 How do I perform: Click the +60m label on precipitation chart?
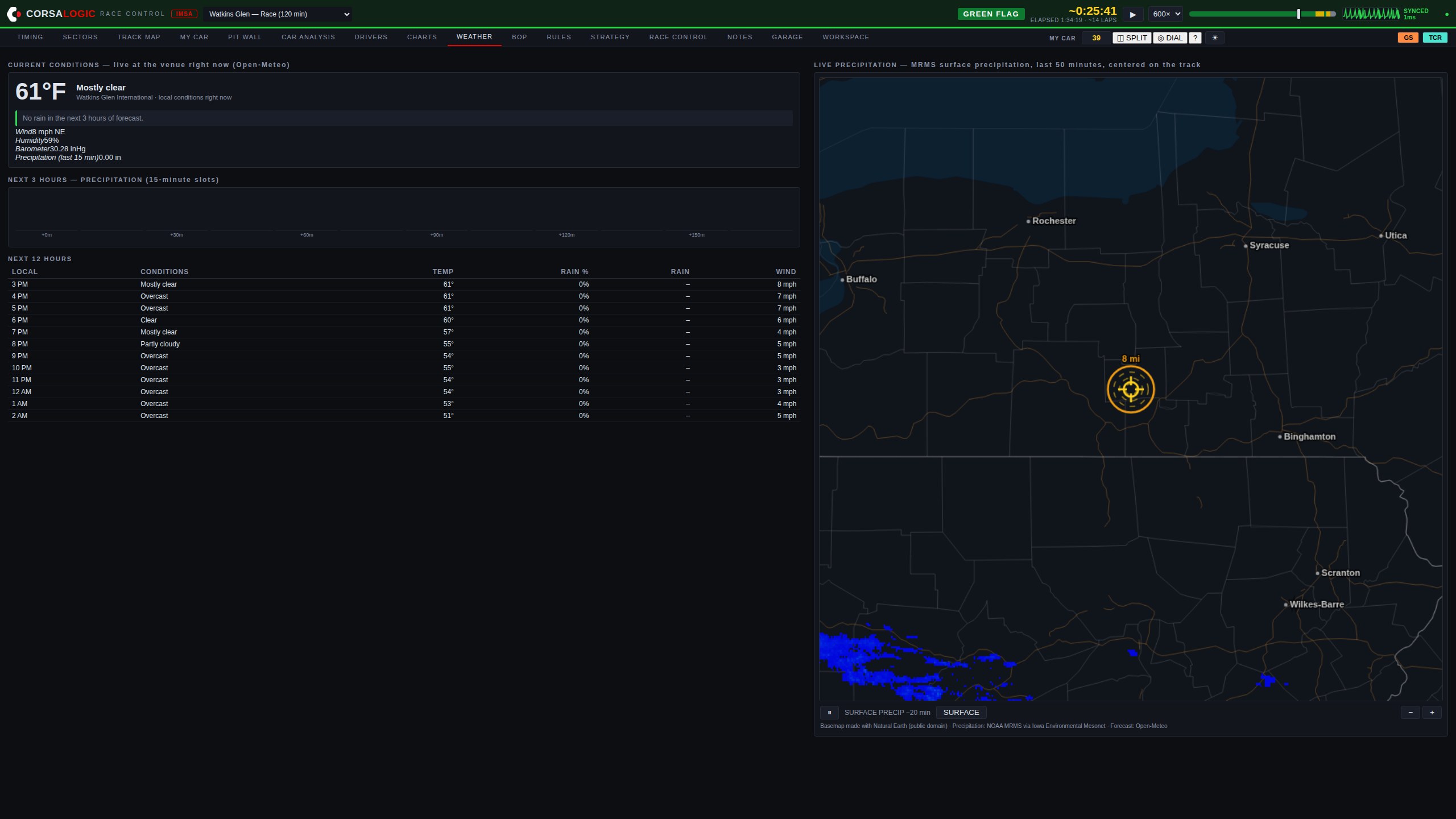point(307,235)
